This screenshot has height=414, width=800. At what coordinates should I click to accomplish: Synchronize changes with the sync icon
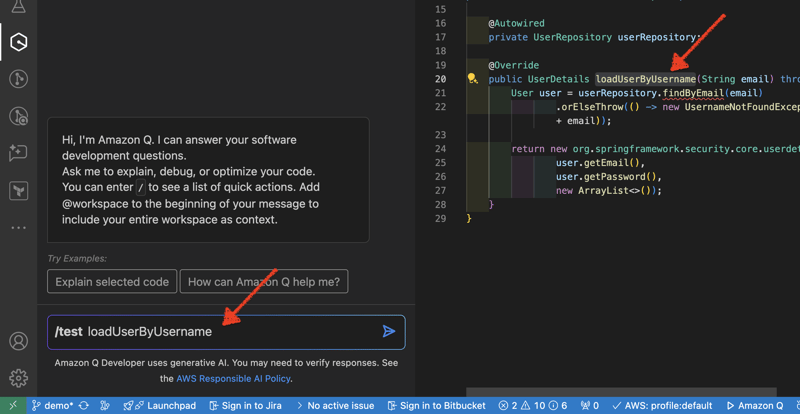pos(84,406)
